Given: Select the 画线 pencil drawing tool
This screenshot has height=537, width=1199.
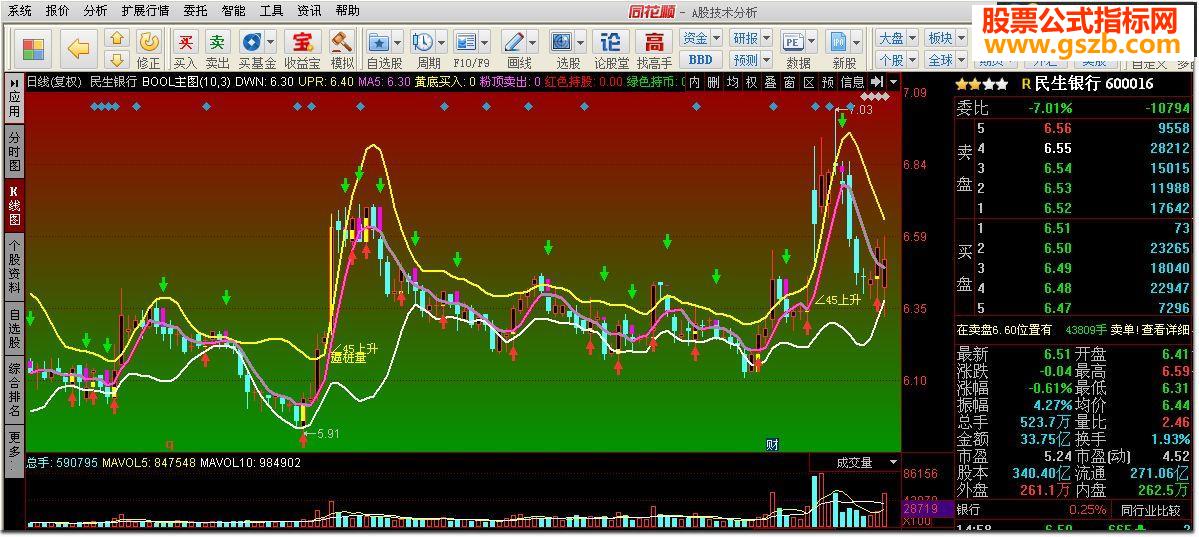Looking at the screenshot, I should pos(514,41).
